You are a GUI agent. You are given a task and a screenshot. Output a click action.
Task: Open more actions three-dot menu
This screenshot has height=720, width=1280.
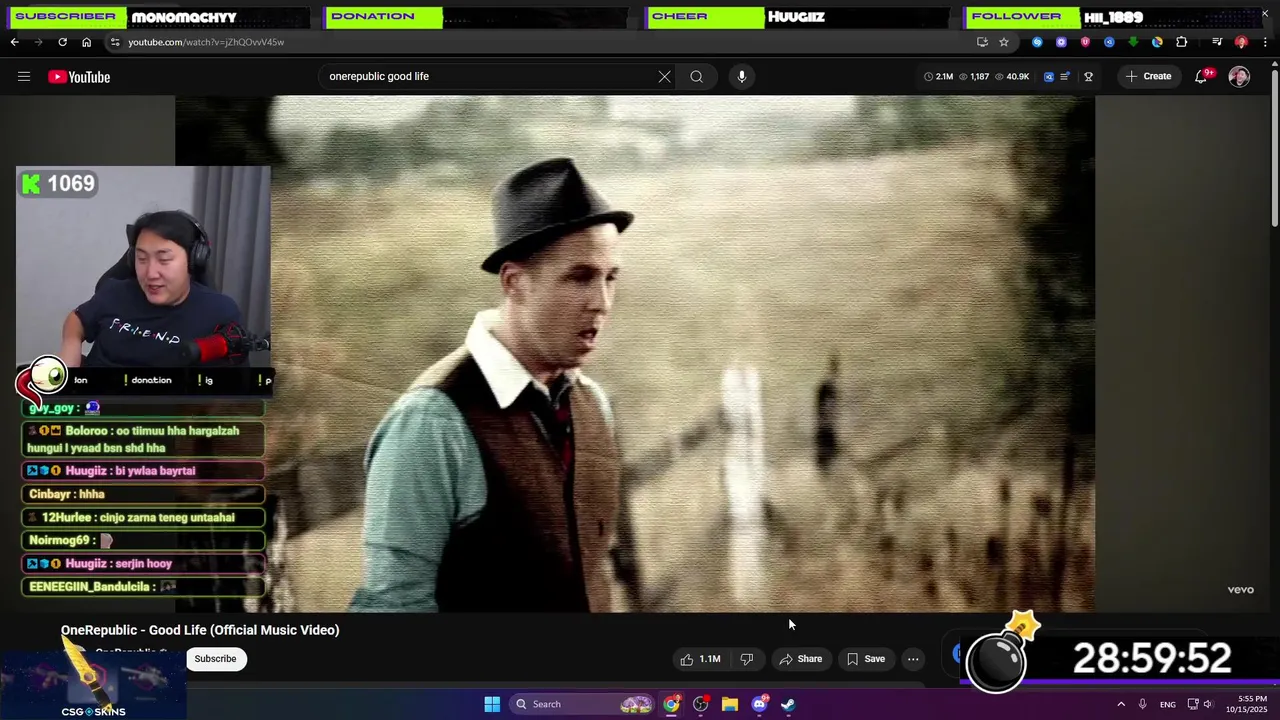(x=913, y=659)
